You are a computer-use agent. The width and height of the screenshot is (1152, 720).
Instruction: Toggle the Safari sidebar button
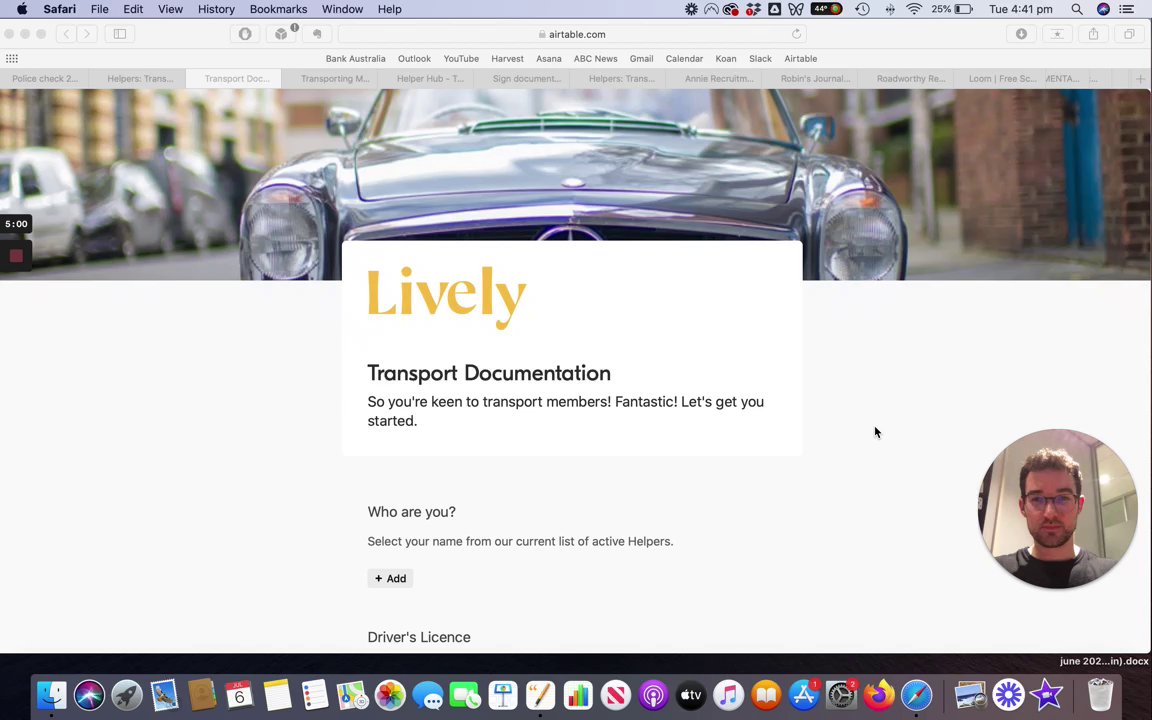pyautogui.click(x=120, y=34)
